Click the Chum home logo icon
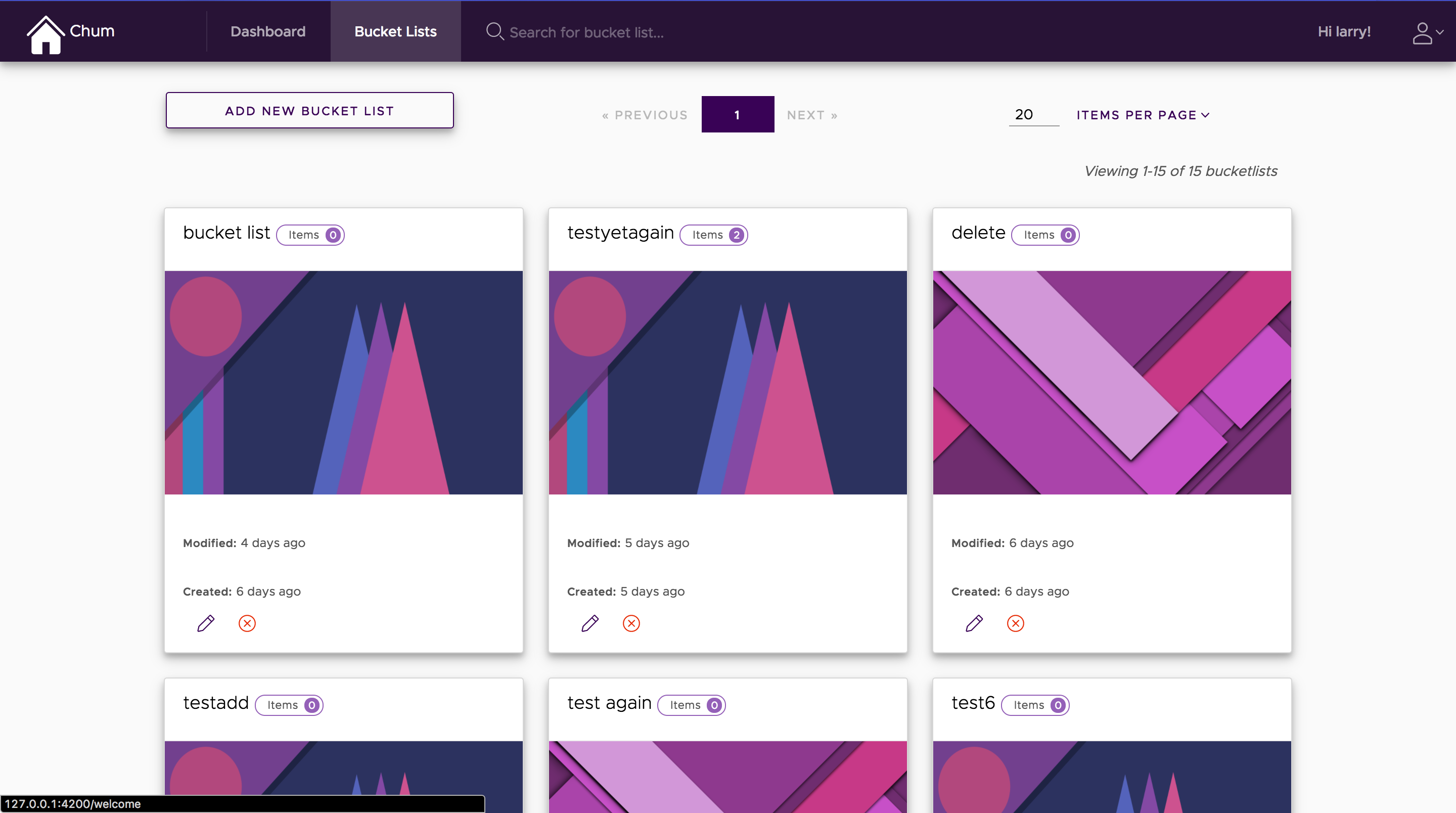The width and height of the screenshot is (1456, 813). pyautogui.click(x=45, y=34)
